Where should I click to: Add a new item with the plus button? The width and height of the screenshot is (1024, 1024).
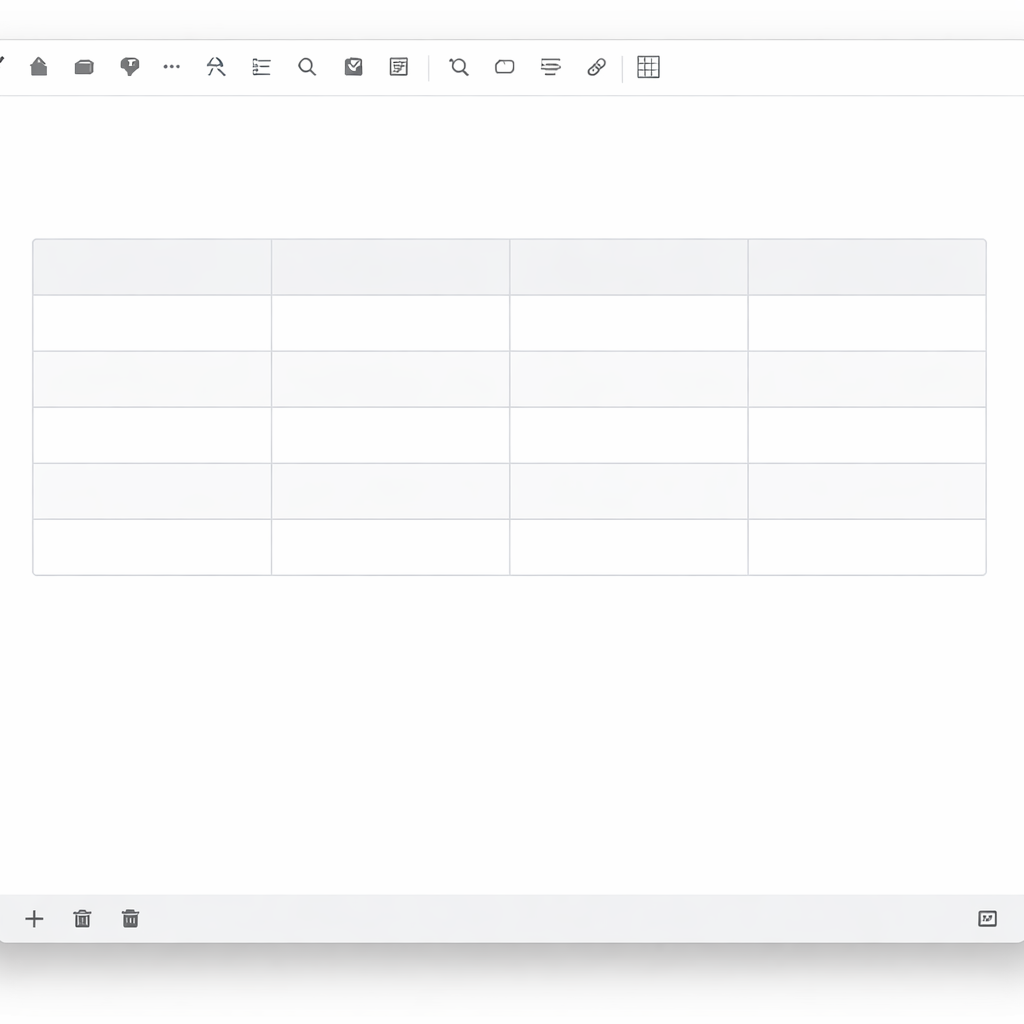pyautogui.click(x=34, y=919)
